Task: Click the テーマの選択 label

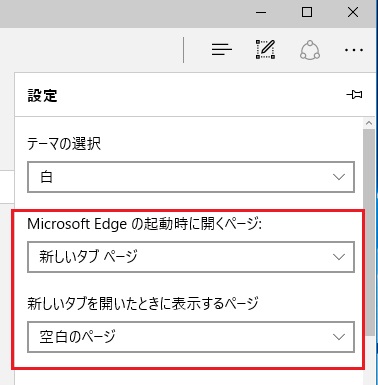Action: 64,144
